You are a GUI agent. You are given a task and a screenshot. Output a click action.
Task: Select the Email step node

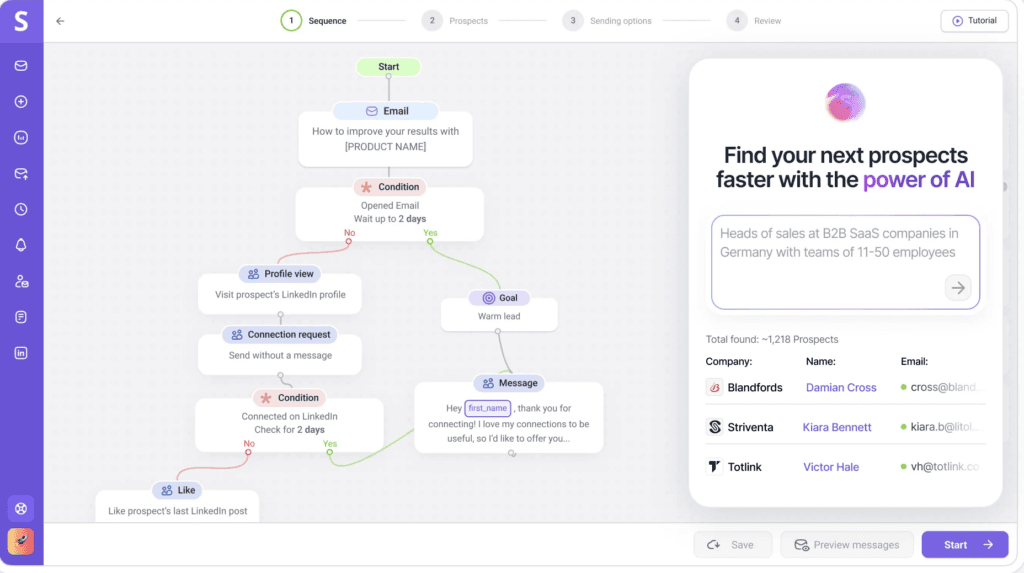click(385, 111)
